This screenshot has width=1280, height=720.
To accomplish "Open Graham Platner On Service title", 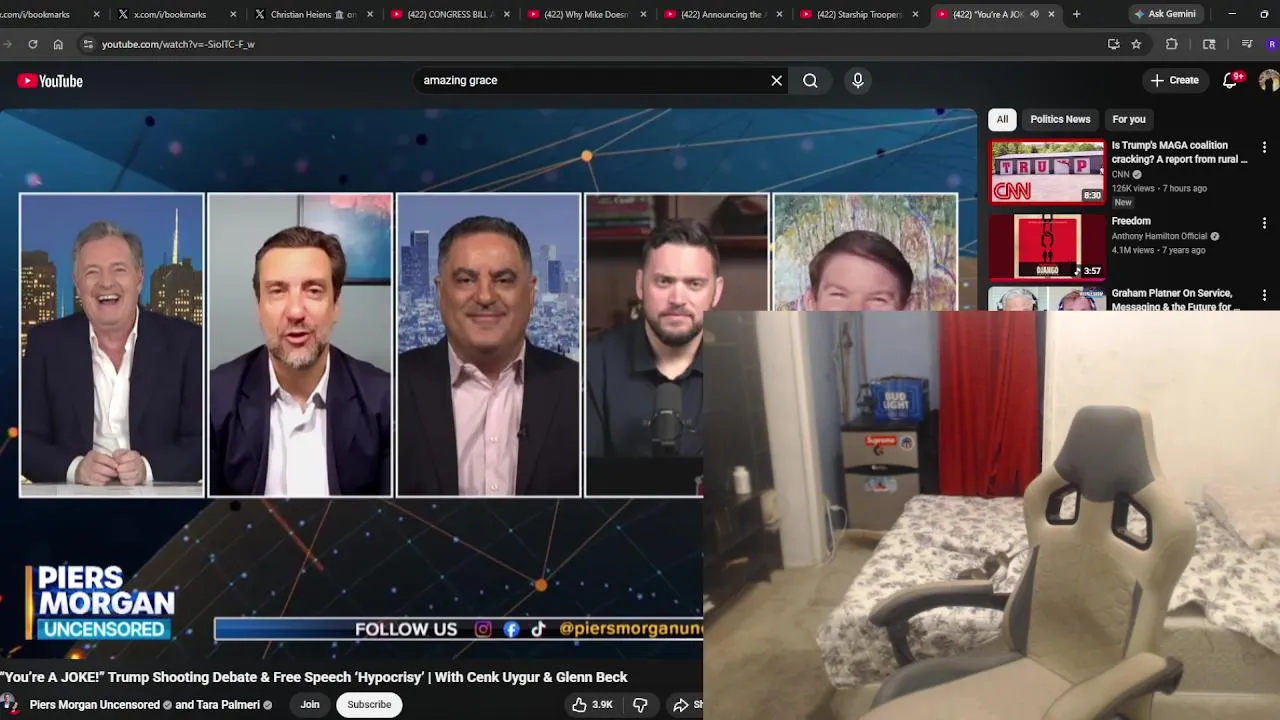I will [x=1176, y=300].
